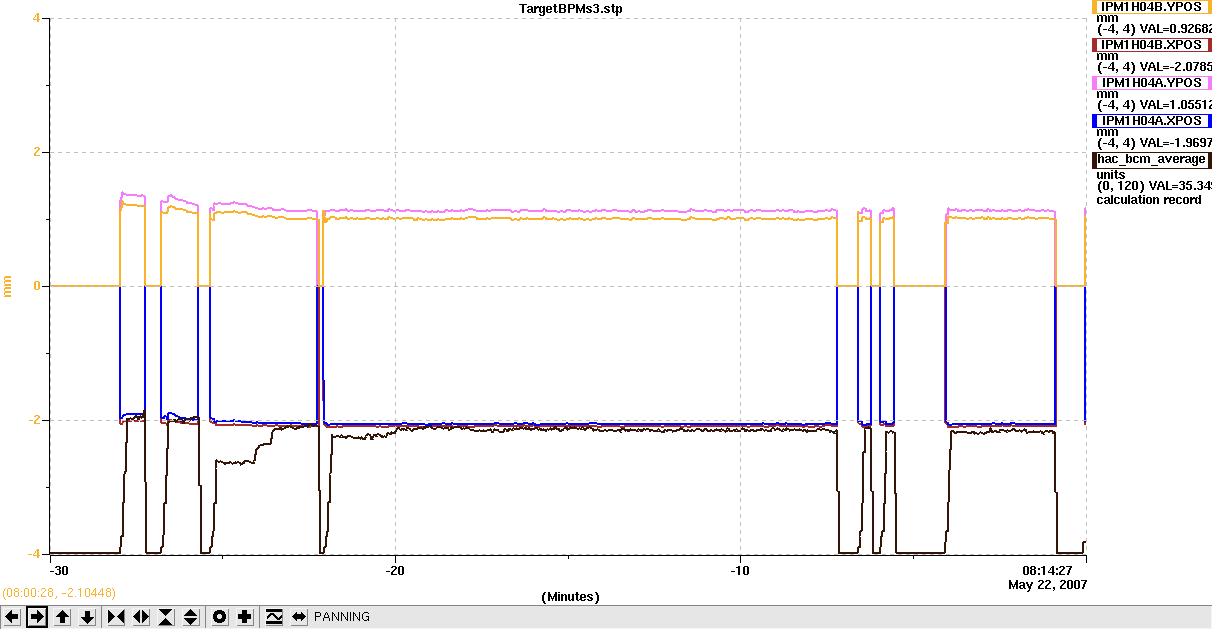This screenshot has height=629, width=1212.
Task: Select the IPM1H04A.YPOS legend entry
Action: click(1151, 82)
